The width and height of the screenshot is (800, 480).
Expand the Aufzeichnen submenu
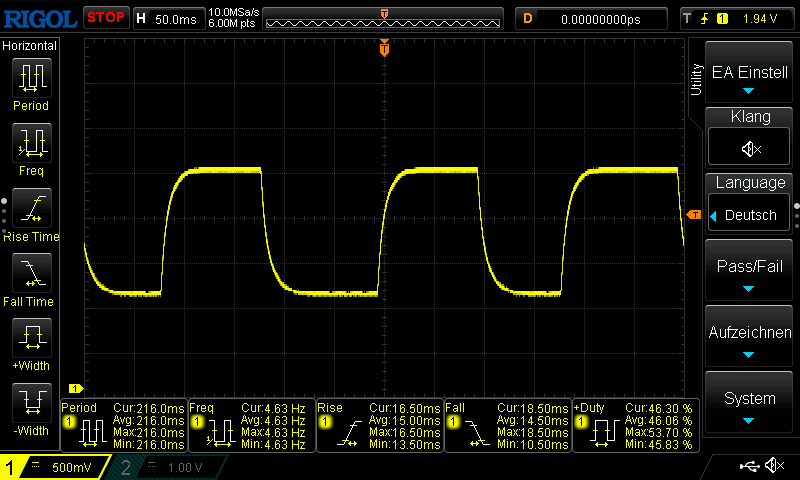pos(750,337)
